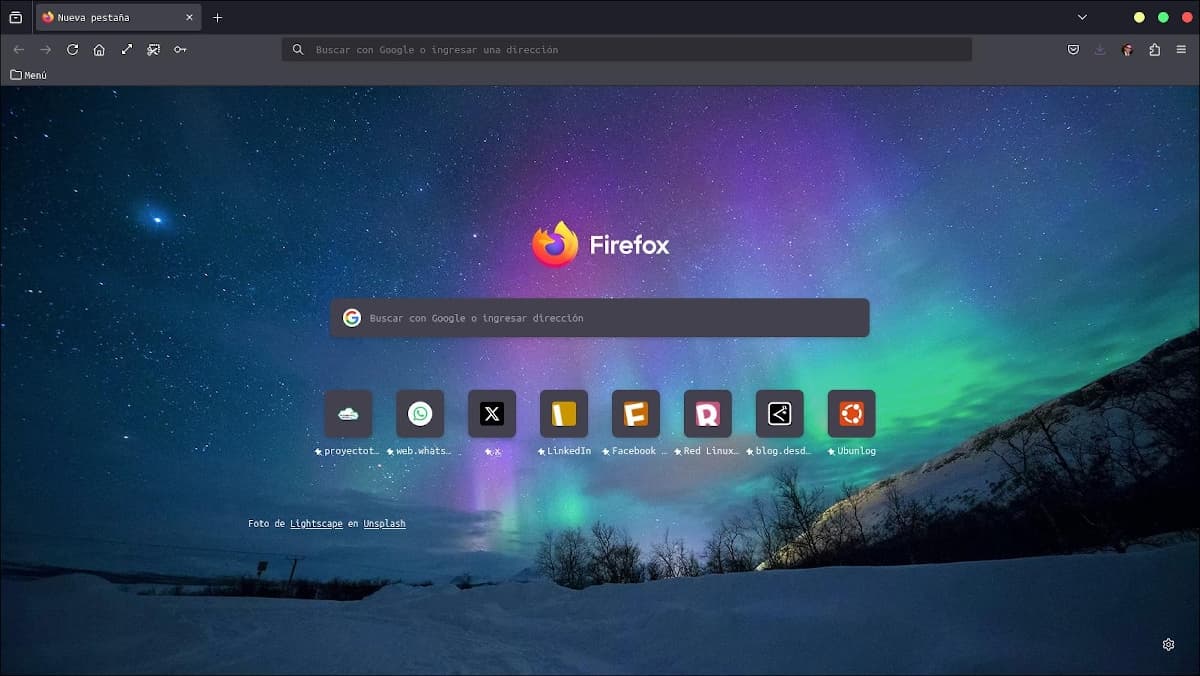Reload the page with the refresh icon
The image size is (1200, 676).
72,50
